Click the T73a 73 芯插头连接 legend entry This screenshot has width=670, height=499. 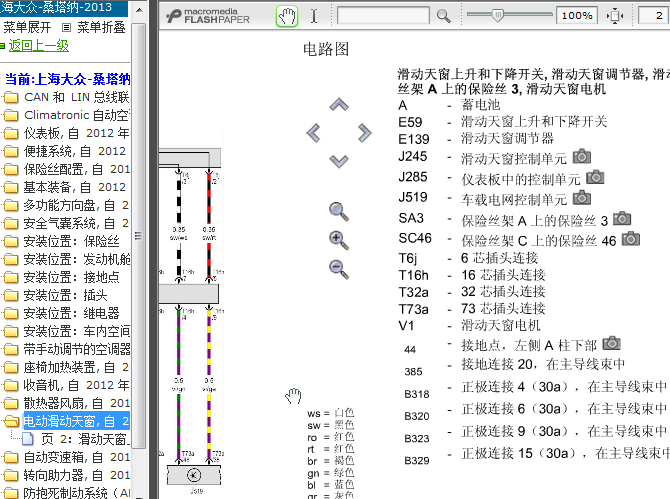[472, 308]
